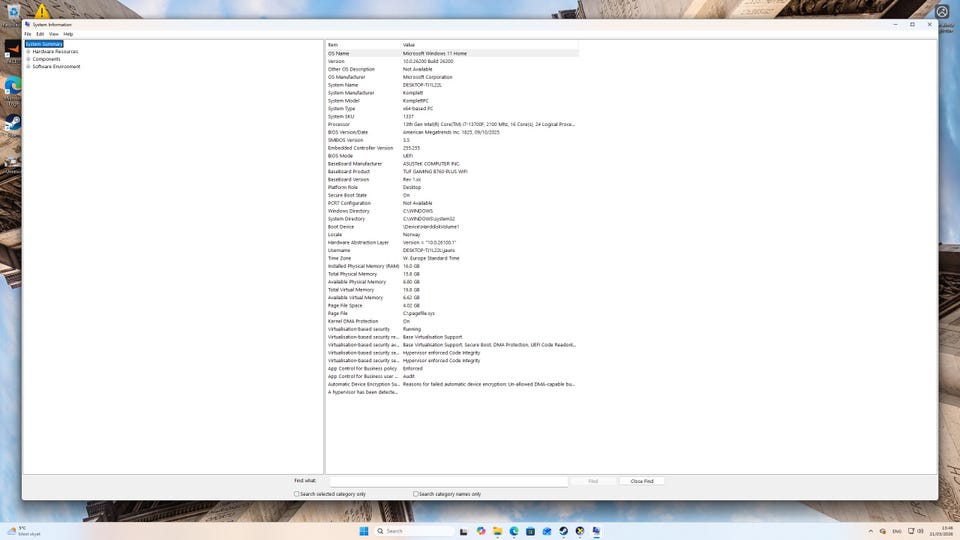Enable Search selected category only checkbox
The width and height of the screenshot is (960, 540).
297,494
